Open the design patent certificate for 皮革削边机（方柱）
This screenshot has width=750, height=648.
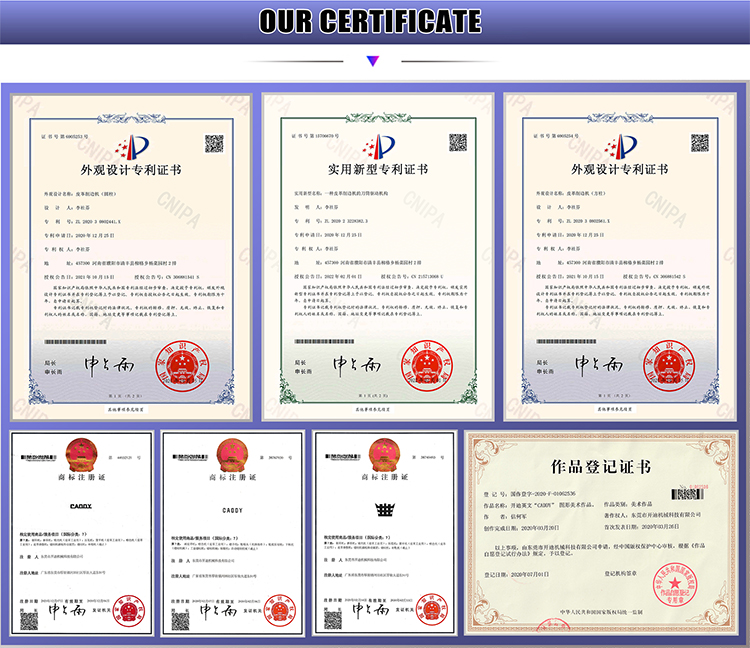click(620, 257)
